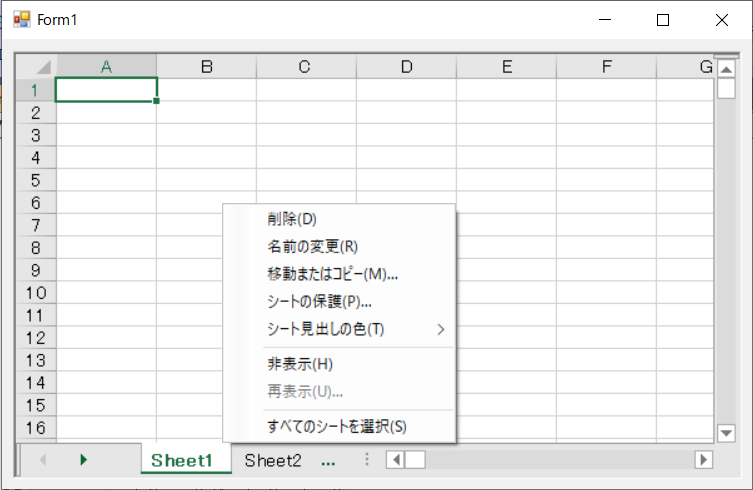753x490 pixels.
Task: Click the tab strip splitter grip dots
Action: pos(367,459)
